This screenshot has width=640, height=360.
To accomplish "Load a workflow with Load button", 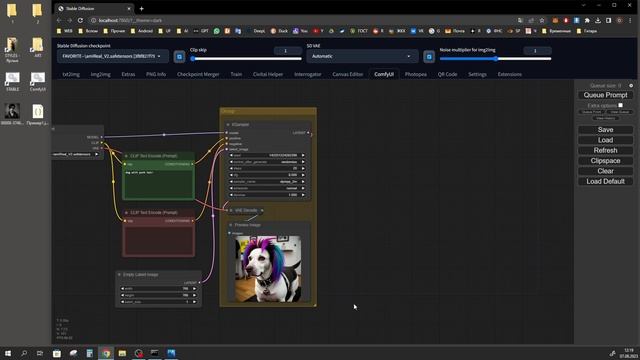I will (605, 140).
